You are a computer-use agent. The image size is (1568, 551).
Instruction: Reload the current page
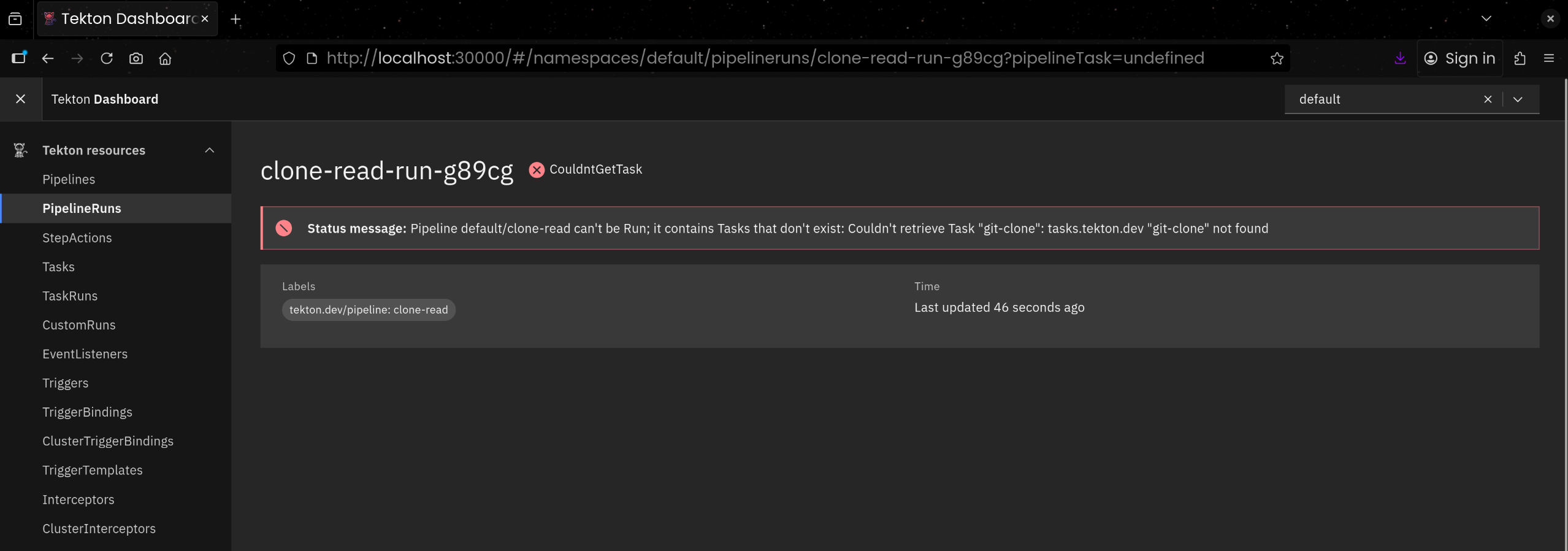point(107,58)
